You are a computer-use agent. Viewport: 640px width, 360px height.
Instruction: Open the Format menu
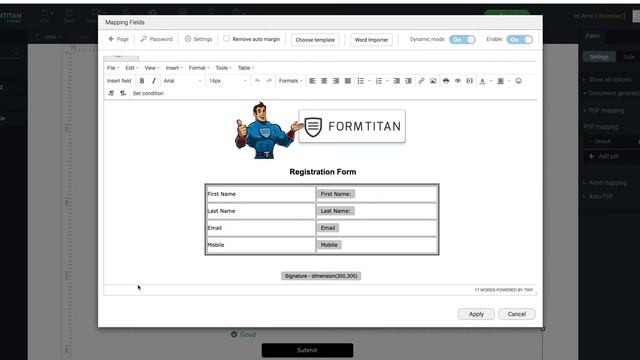coord(199,68)
